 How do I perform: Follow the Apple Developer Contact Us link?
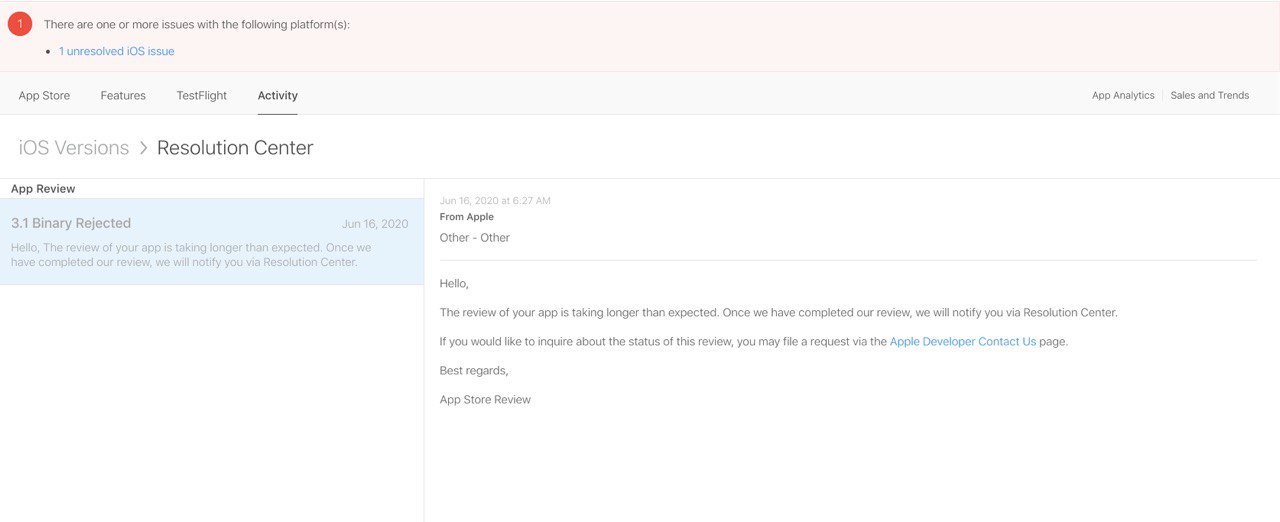963,342
